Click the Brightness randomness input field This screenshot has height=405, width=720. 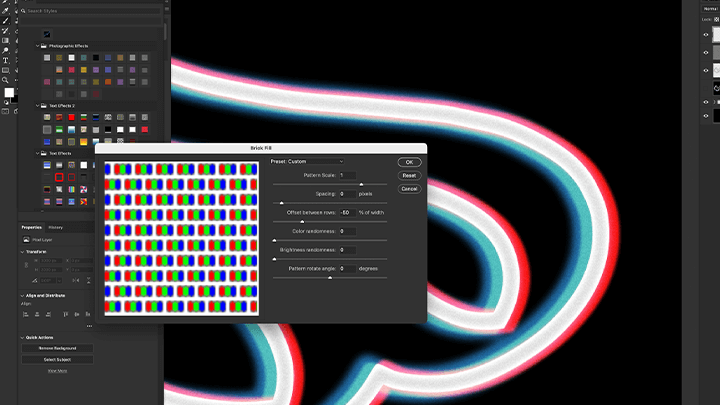(x=348, y=250)
